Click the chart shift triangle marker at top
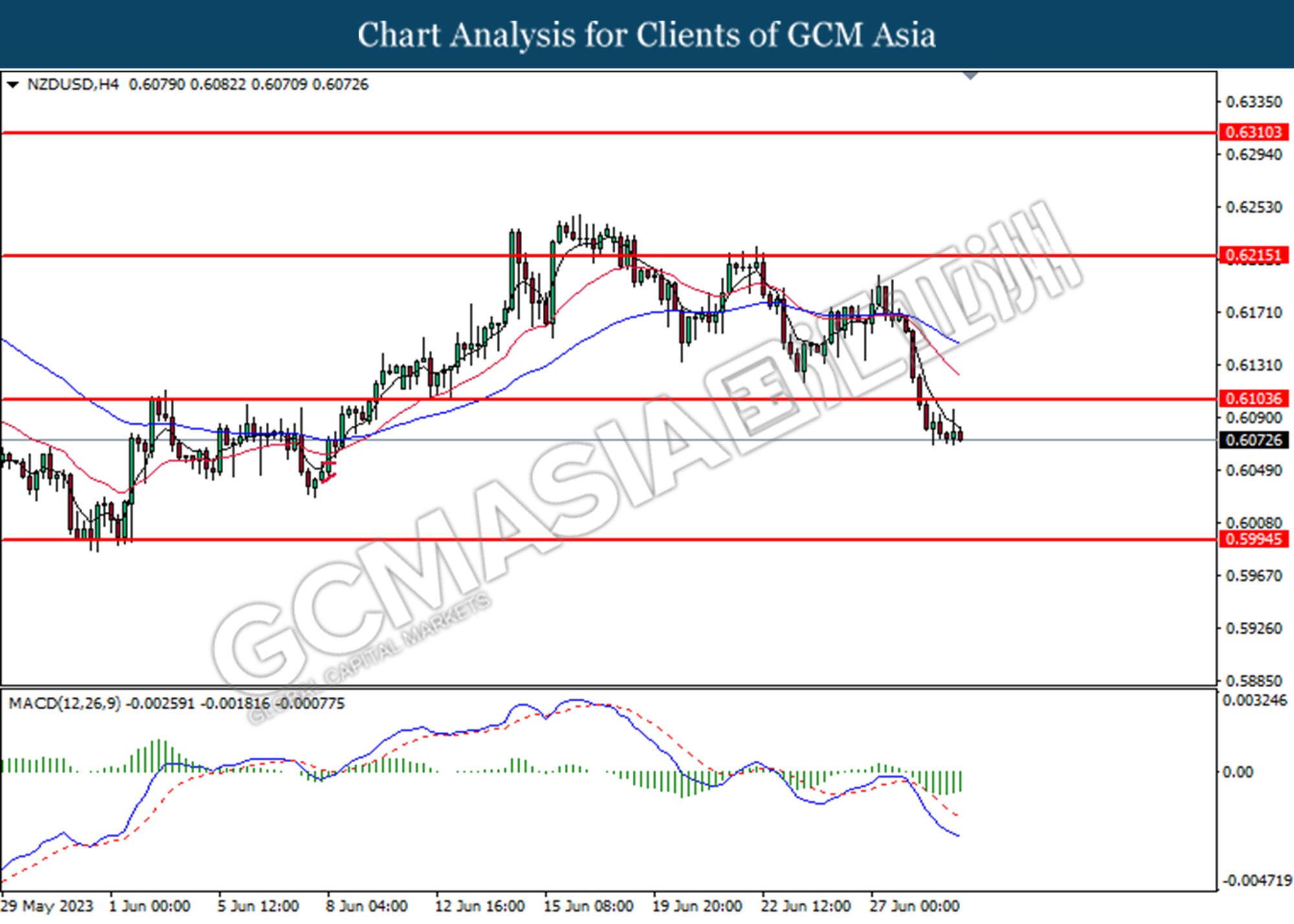The image size is (1294, 924). (x=970, y=76)
